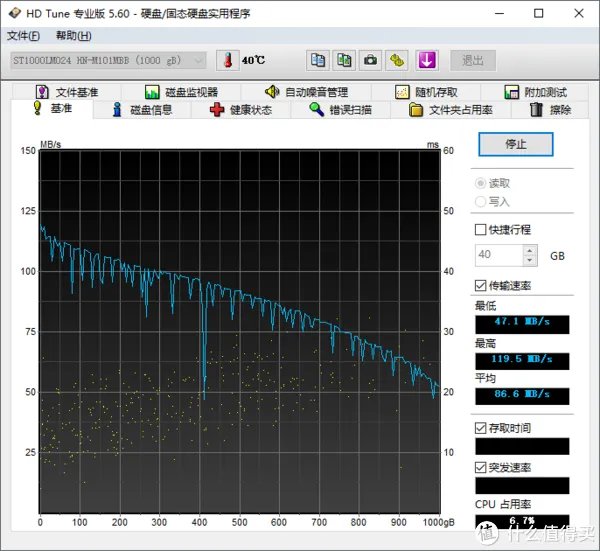Viewport: 600px width, 551px height.
Task: Toggle the 传输速率 checkbox
Action: 481,285
